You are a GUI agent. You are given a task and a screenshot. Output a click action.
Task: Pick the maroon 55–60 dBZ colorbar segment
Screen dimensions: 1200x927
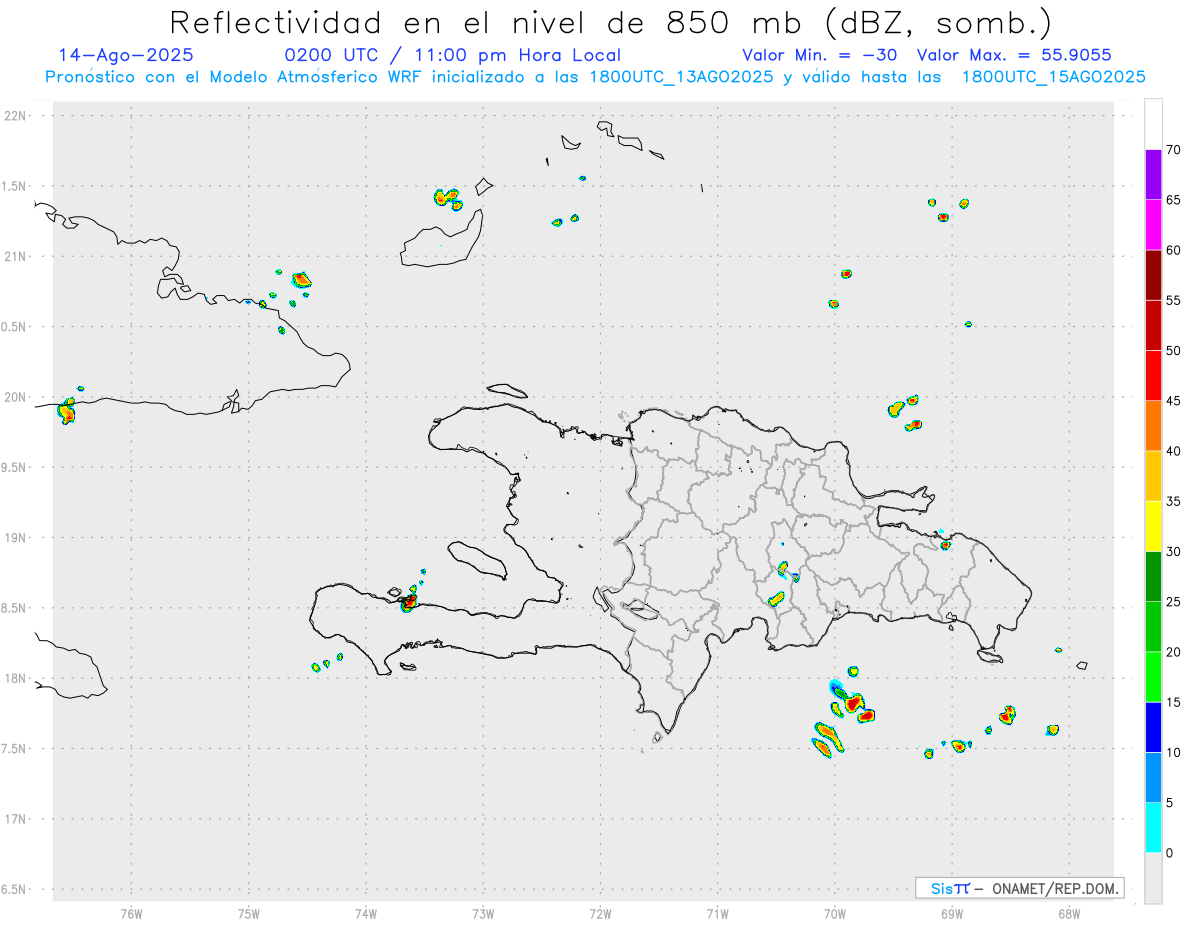pos(1153,275)
